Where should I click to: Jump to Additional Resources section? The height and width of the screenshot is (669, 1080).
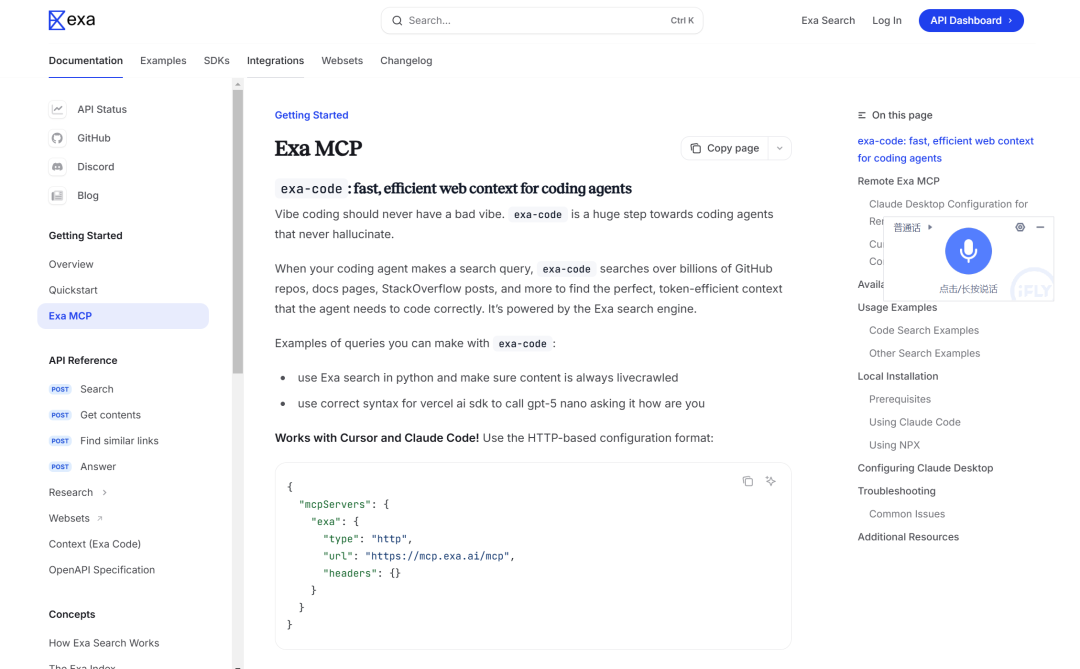click(x=908, y=537)
